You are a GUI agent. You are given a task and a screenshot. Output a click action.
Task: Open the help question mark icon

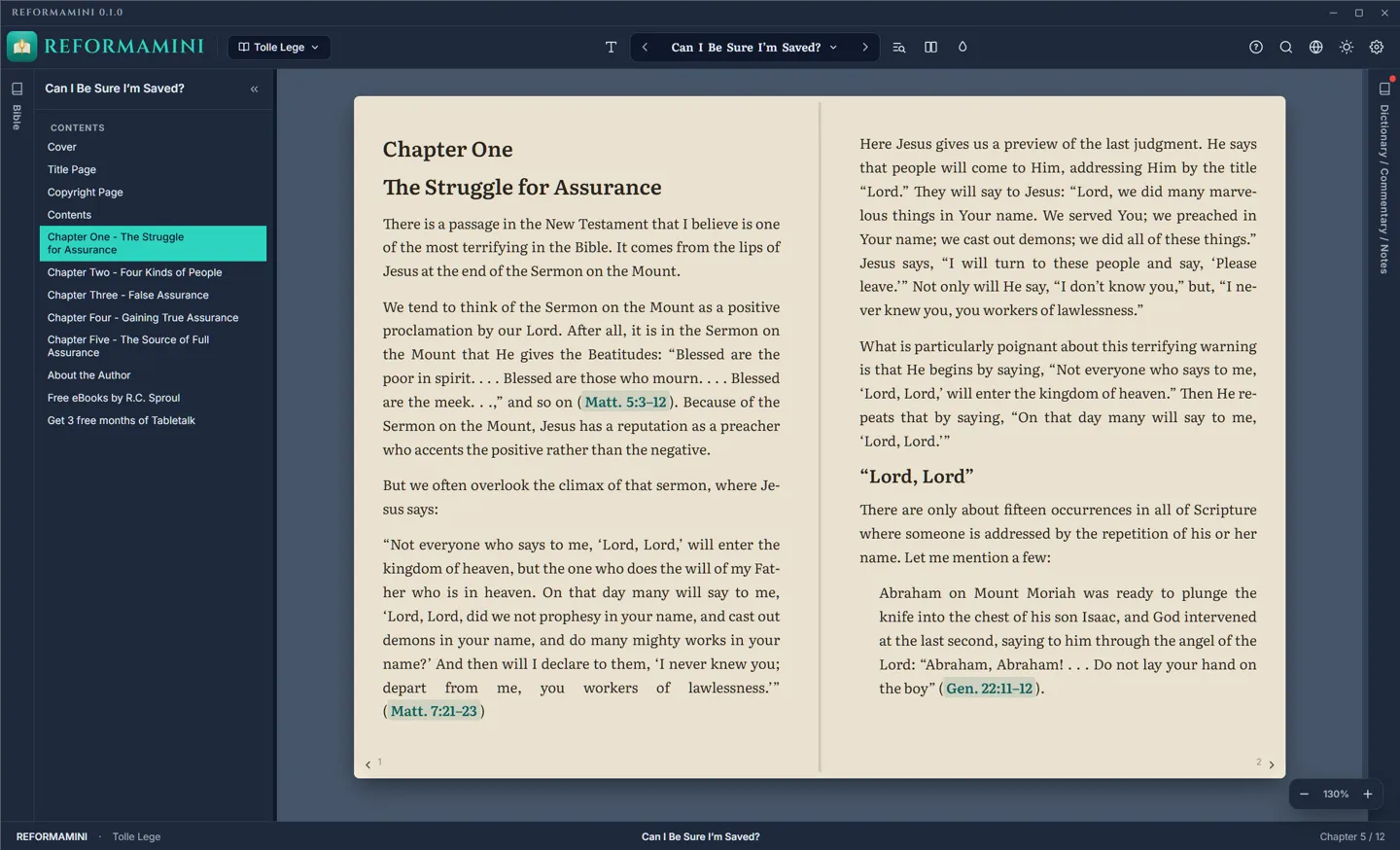[x=1256, y=47]
